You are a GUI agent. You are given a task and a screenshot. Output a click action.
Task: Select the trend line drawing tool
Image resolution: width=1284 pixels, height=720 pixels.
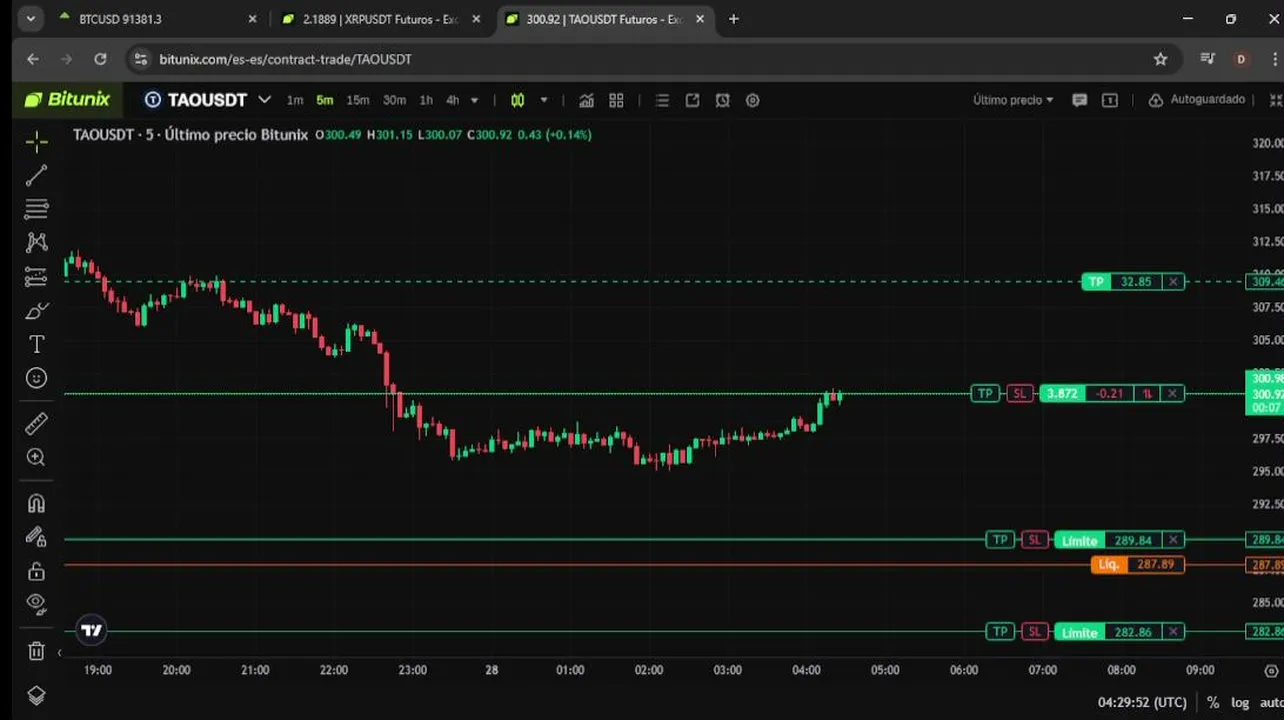point(37,176)
